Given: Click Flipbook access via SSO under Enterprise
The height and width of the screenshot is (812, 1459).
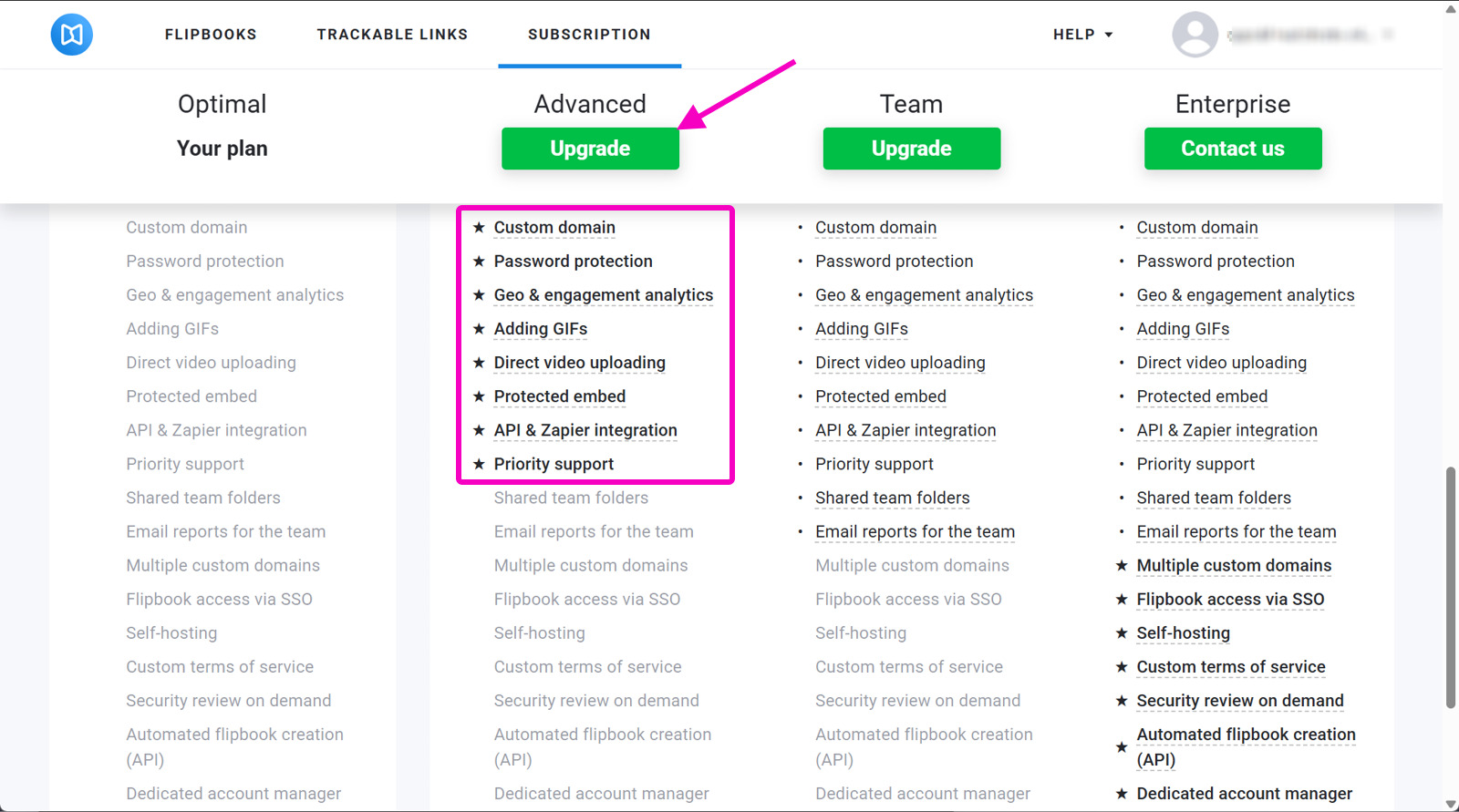Looking at the screenshot, I should point(1230,599).
